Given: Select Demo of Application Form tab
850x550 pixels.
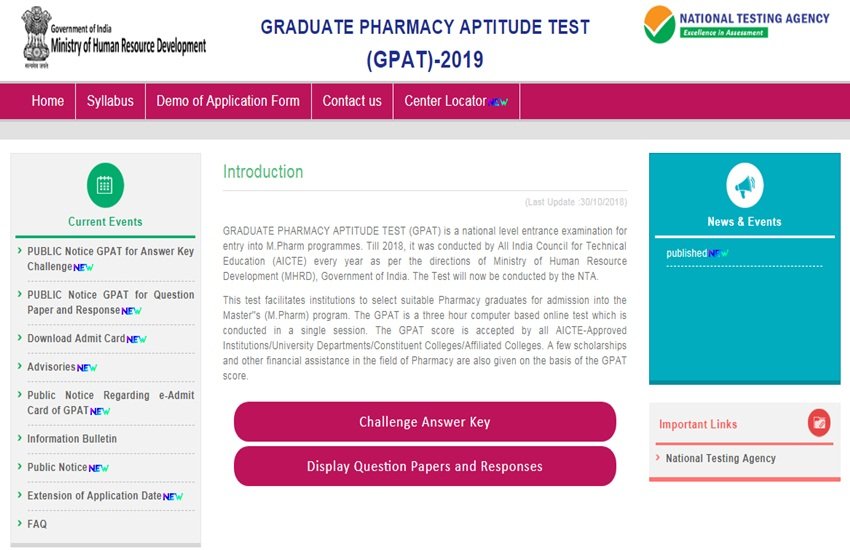Looking at the screenshot, I should pos(228,101).
